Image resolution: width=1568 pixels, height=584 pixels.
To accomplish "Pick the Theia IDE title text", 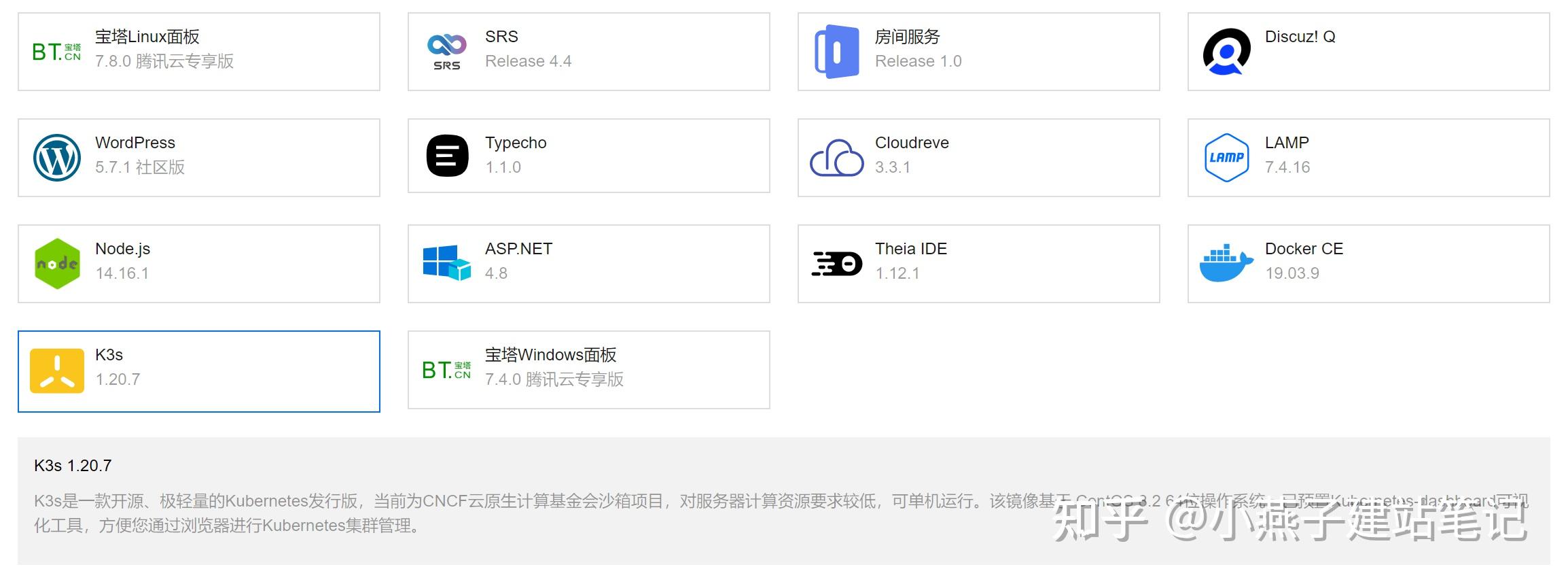I will pos(911,249).
